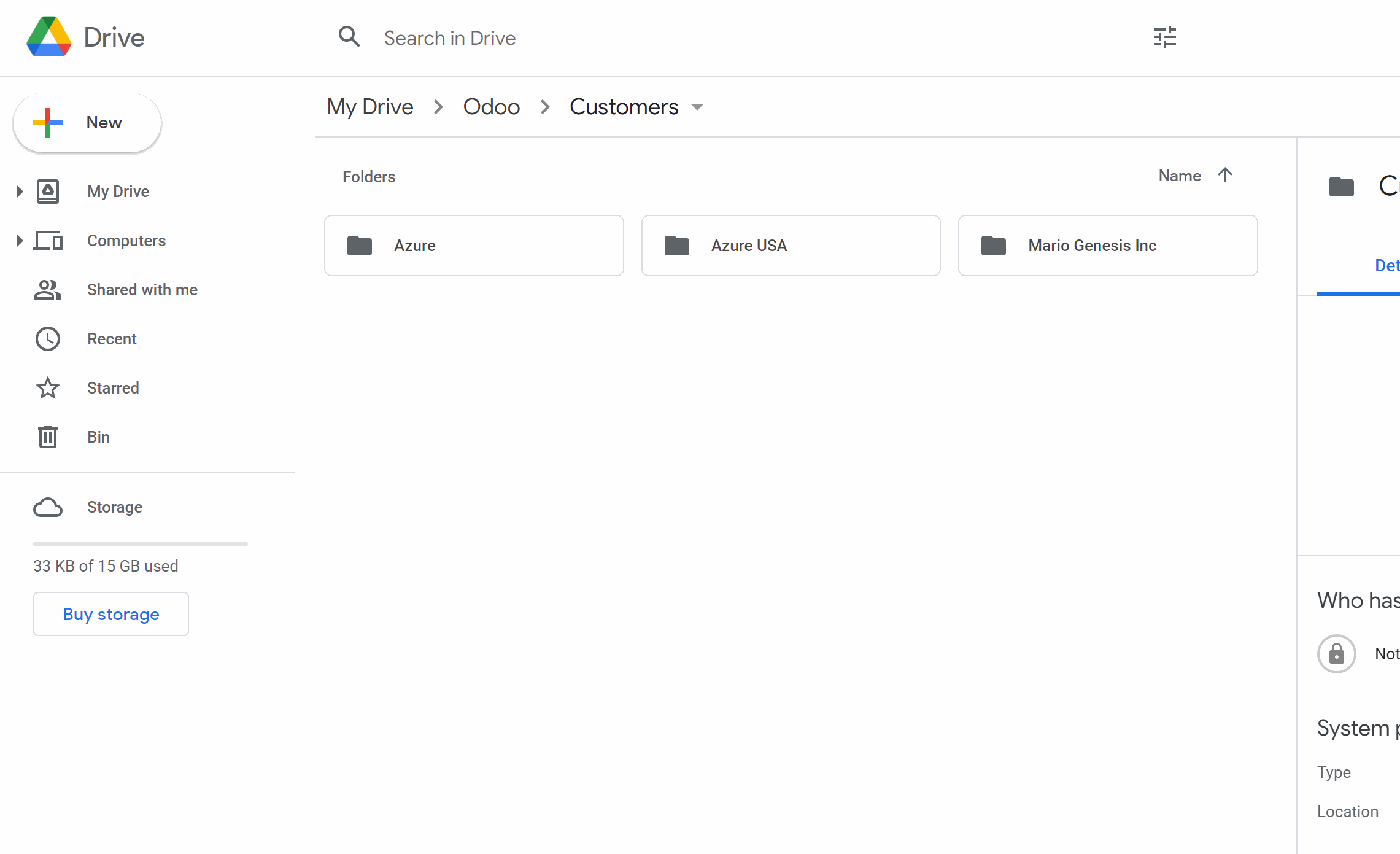Click the Google Drive logo

(x=49, y=37)
